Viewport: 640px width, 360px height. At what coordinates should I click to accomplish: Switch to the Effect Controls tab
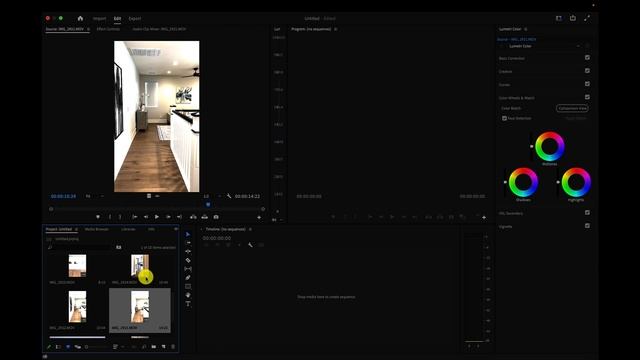point(108,29)
